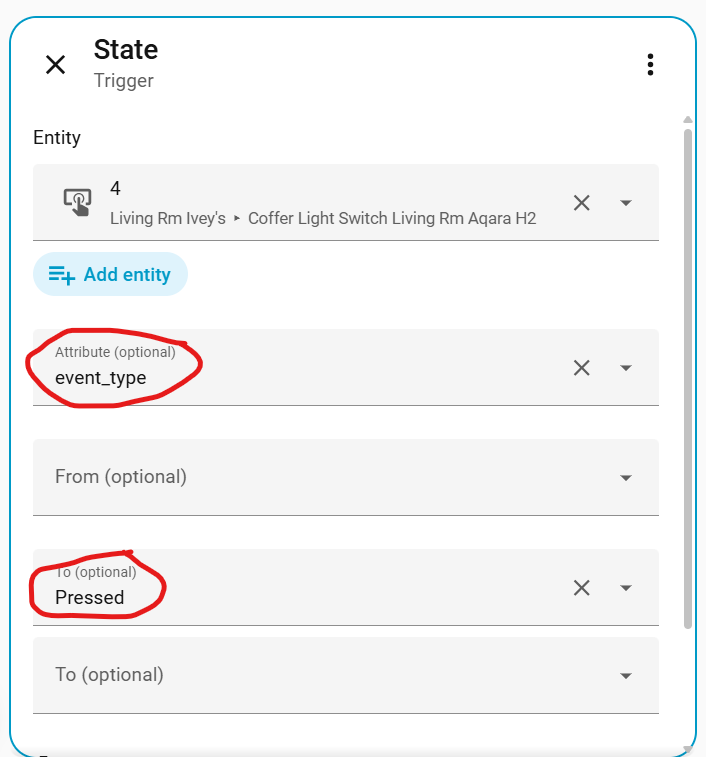706x757 pixels.
Task: Open dropdown arrow of Pressed To field
Action: click(x=626, y=588)
